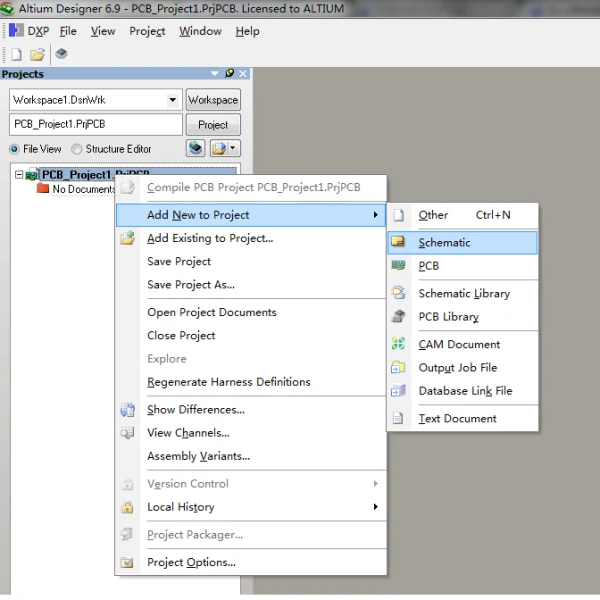
Task: Click the Workspace button
Action: (x=213, y=100)
